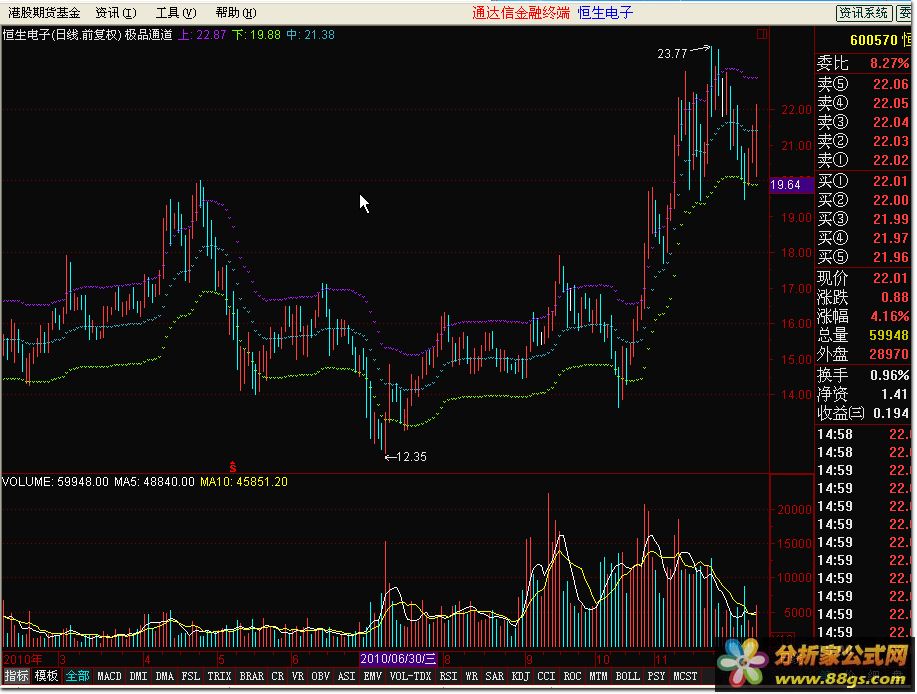
Task: Click the 委比 8.27% row
Action: point(863,63)
